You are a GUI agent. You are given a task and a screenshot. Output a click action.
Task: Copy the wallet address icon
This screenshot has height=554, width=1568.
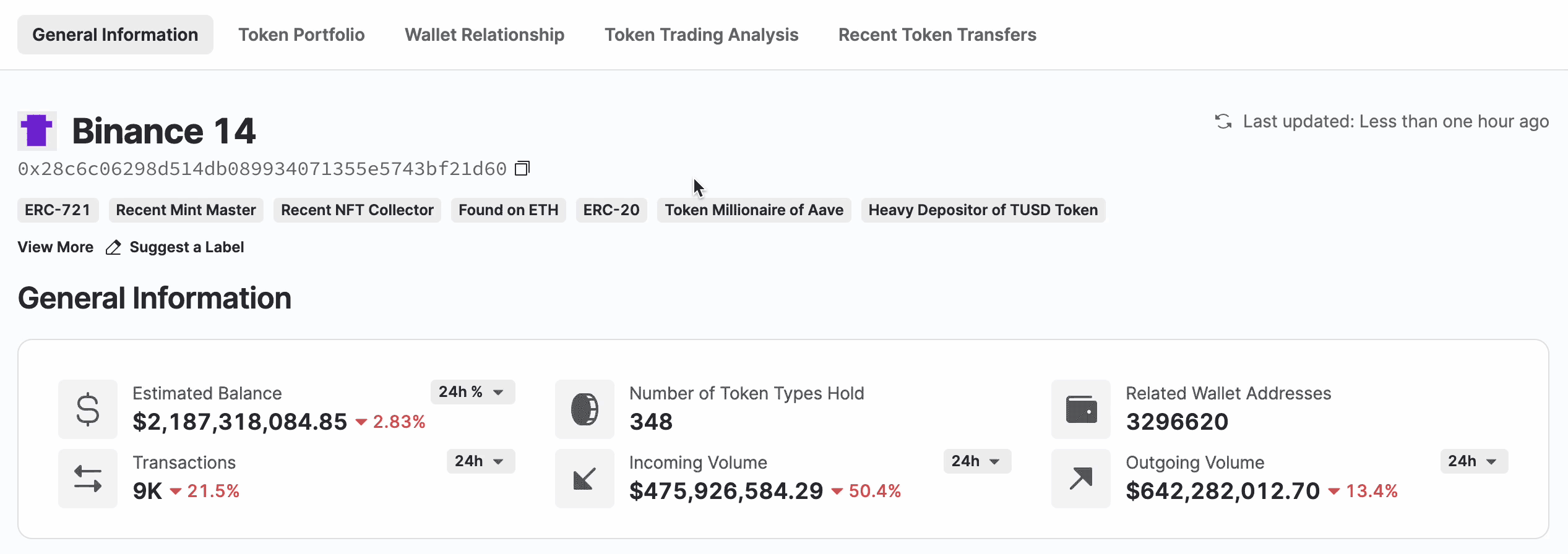(522, 168)
